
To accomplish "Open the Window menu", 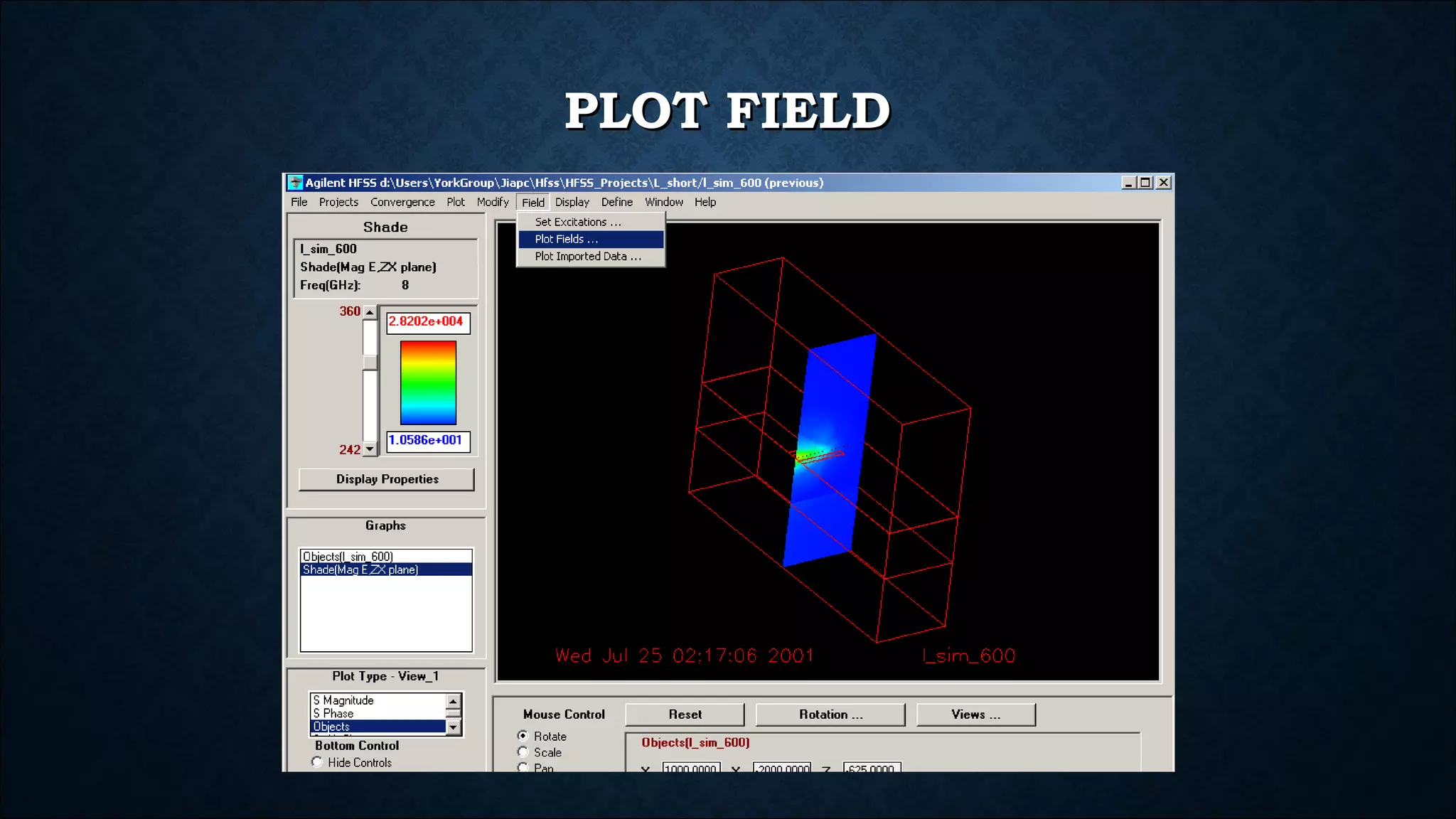I will (x=663, y=202).
